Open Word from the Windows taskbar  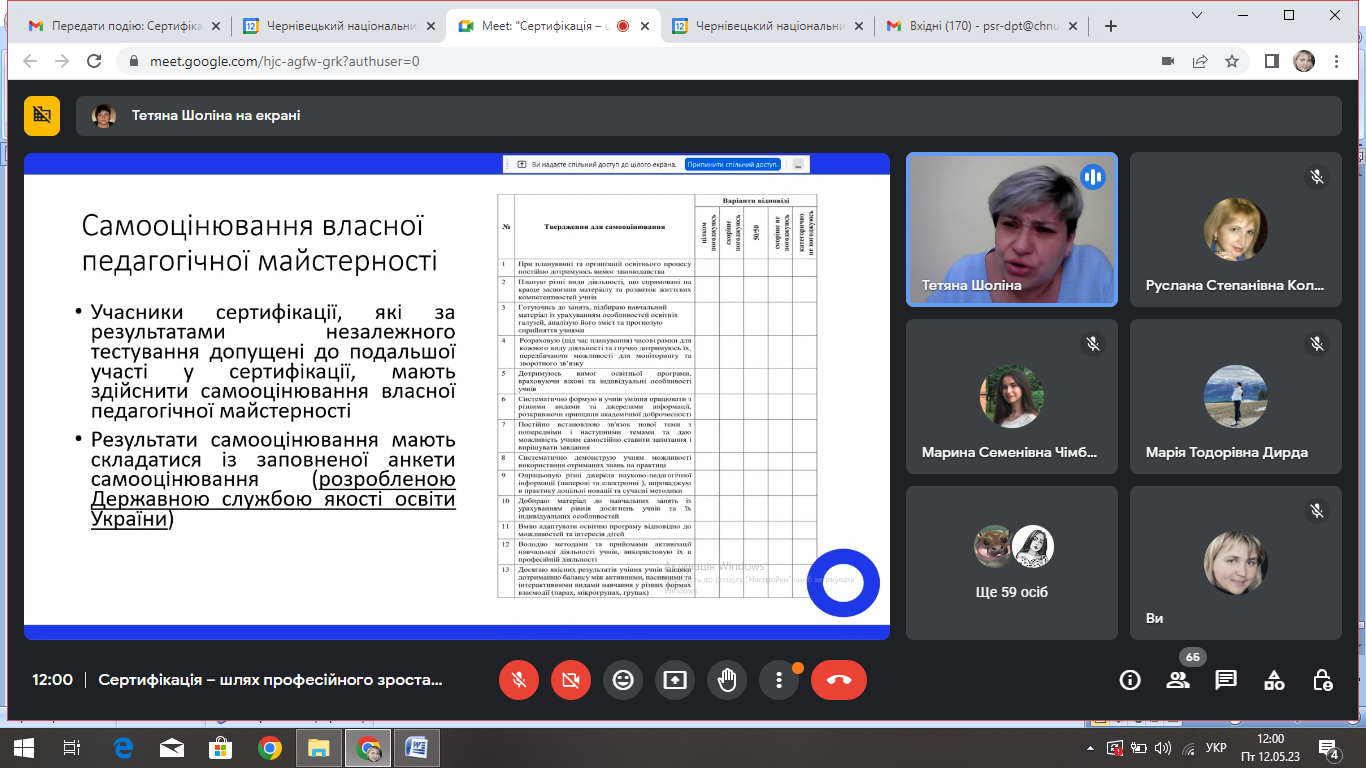417,747
